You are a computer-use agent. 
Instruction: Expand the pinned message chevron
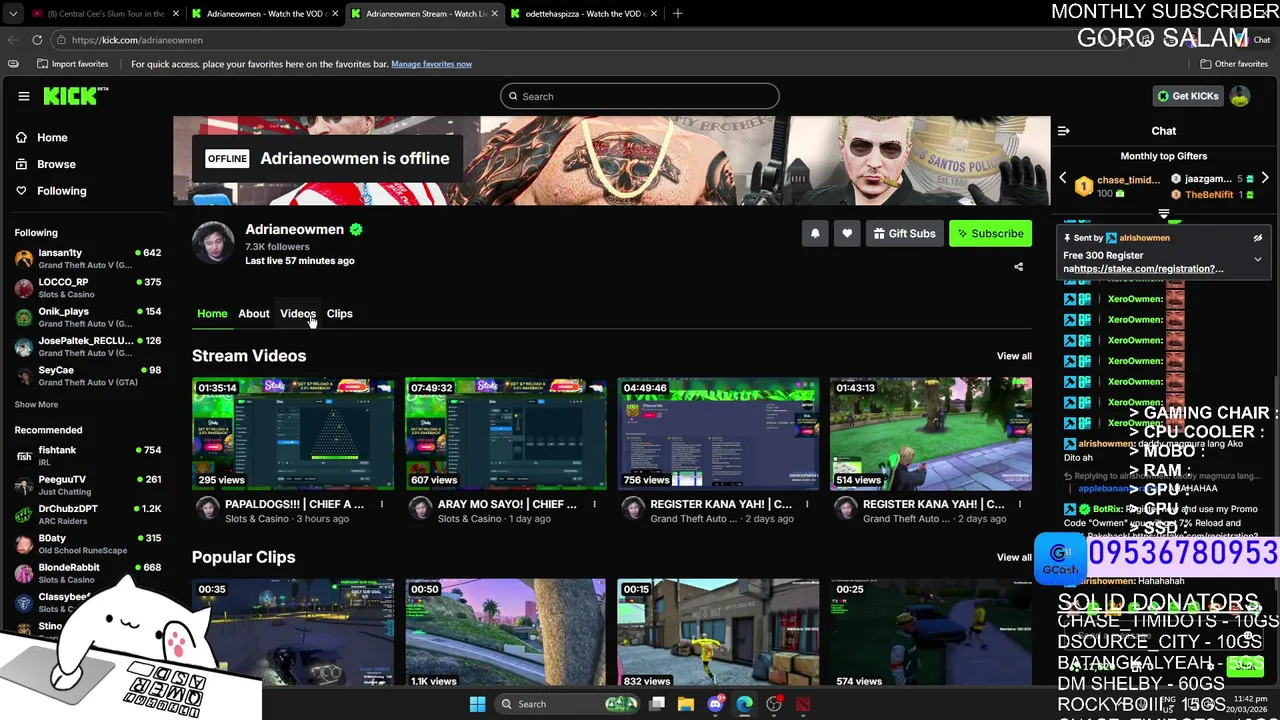(1258, 259)
